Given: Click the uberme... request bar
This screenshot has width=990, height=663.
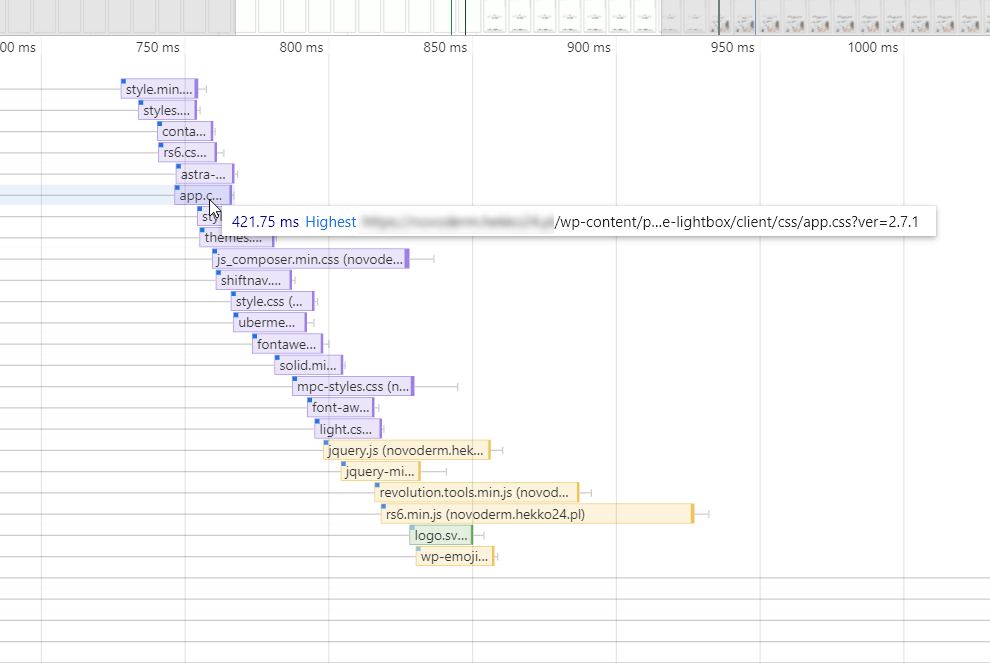Looking at the screenshot, I should (x=270, y=323).
